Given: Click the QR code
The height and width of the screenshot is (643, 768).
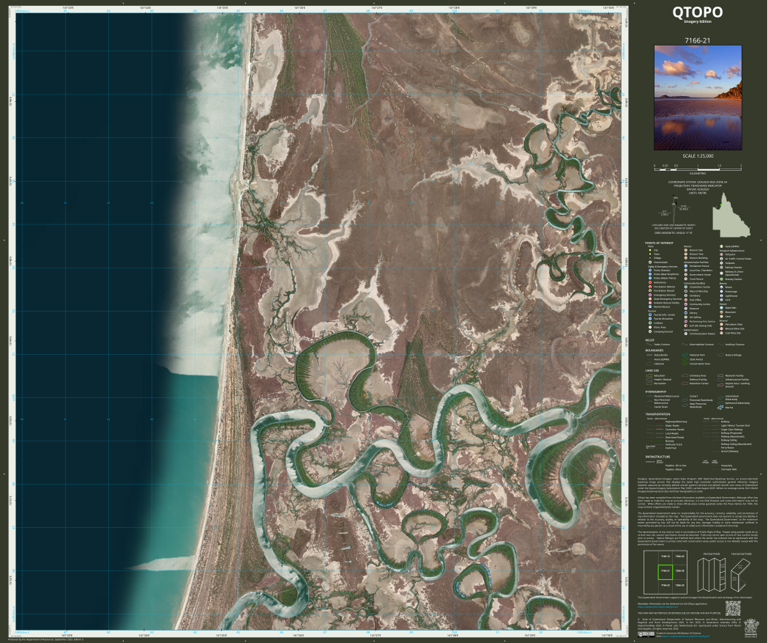Looking at the screenshot, I should (733, 608).
